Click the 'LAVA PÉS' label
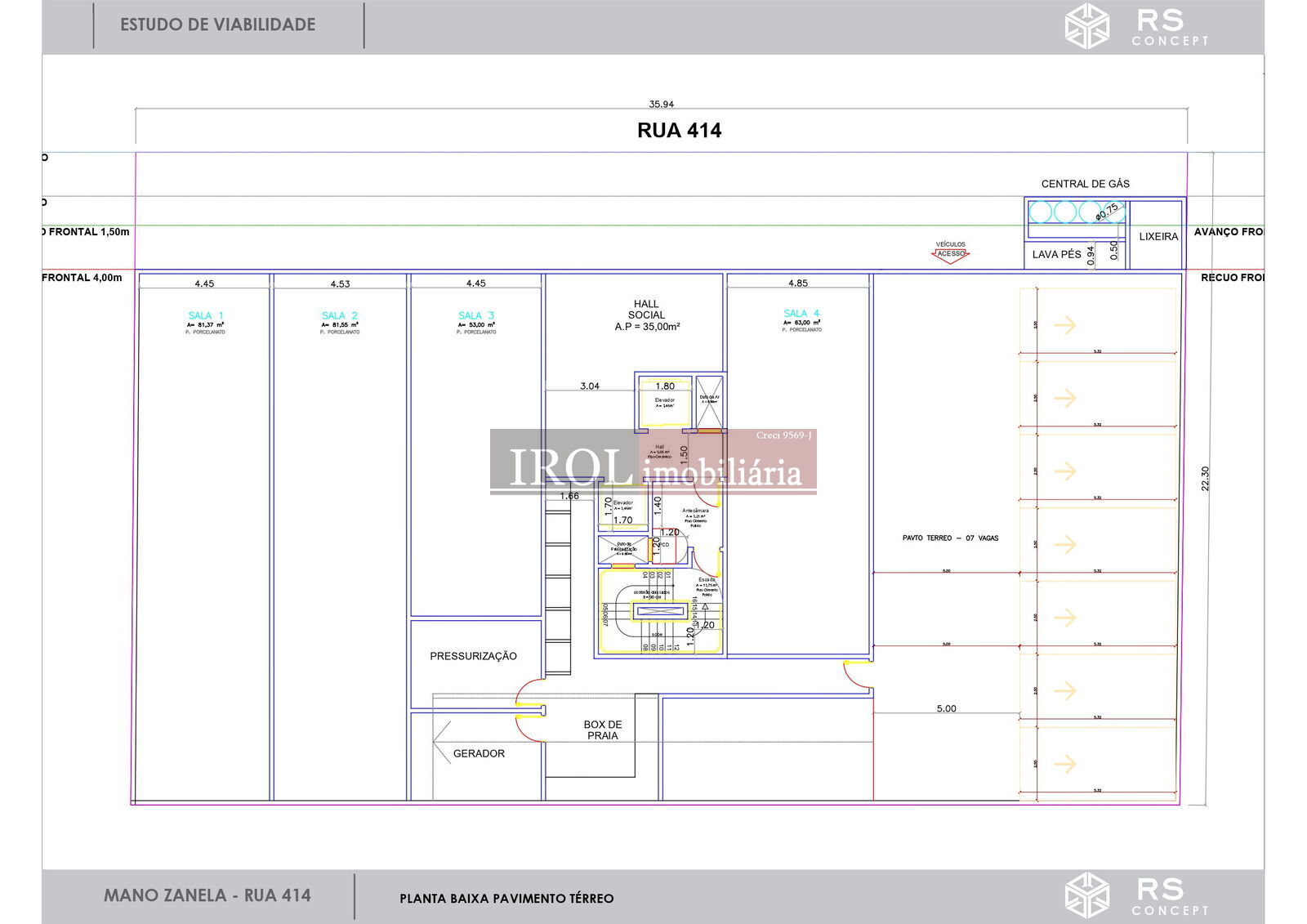 (x=1056, y=254)
